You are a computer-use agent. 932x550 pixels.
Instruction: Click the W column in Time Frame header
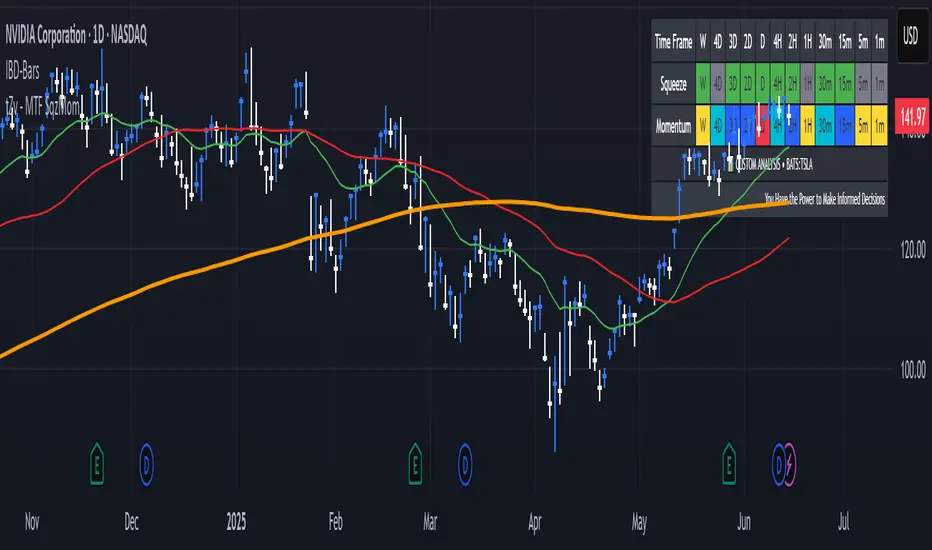coord(703,42)
